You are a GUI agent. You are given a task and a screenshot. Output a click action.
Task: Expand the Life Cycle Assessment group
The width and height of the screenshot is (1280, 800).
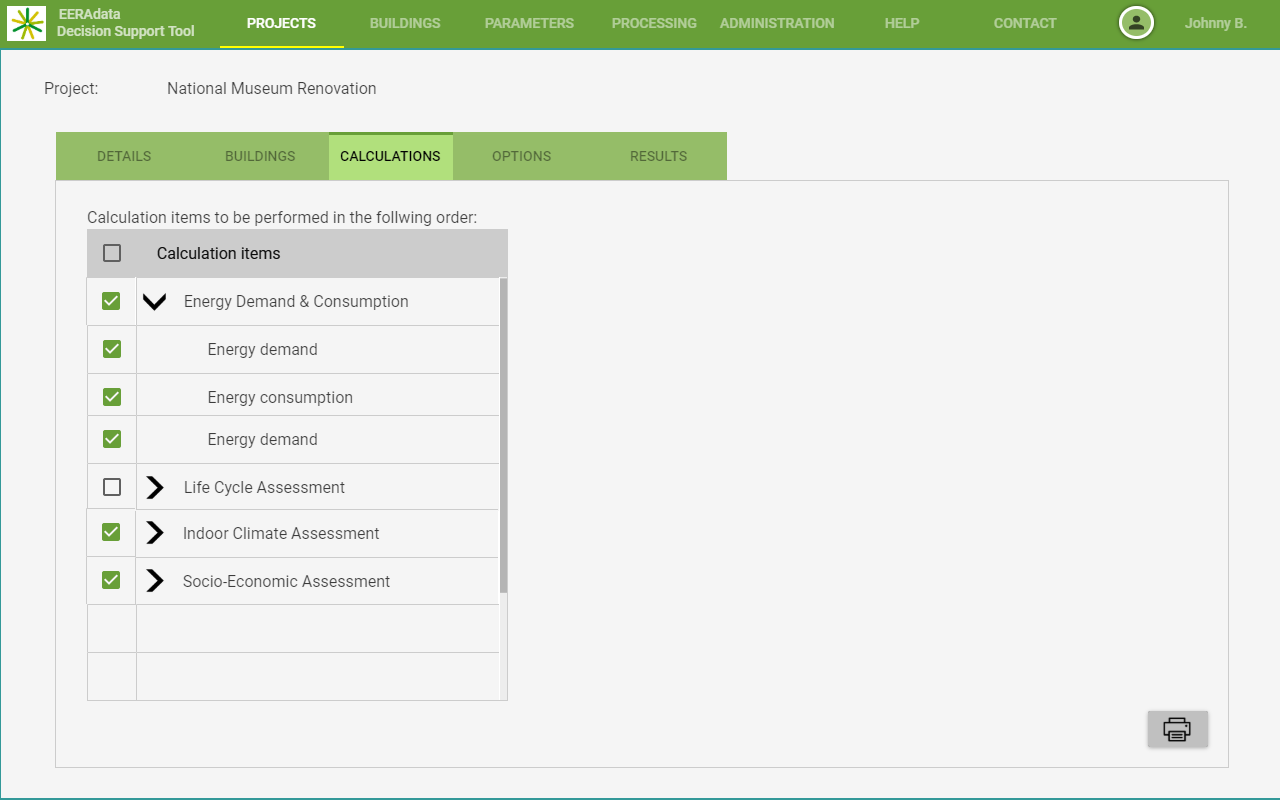[x=155, y=488]
